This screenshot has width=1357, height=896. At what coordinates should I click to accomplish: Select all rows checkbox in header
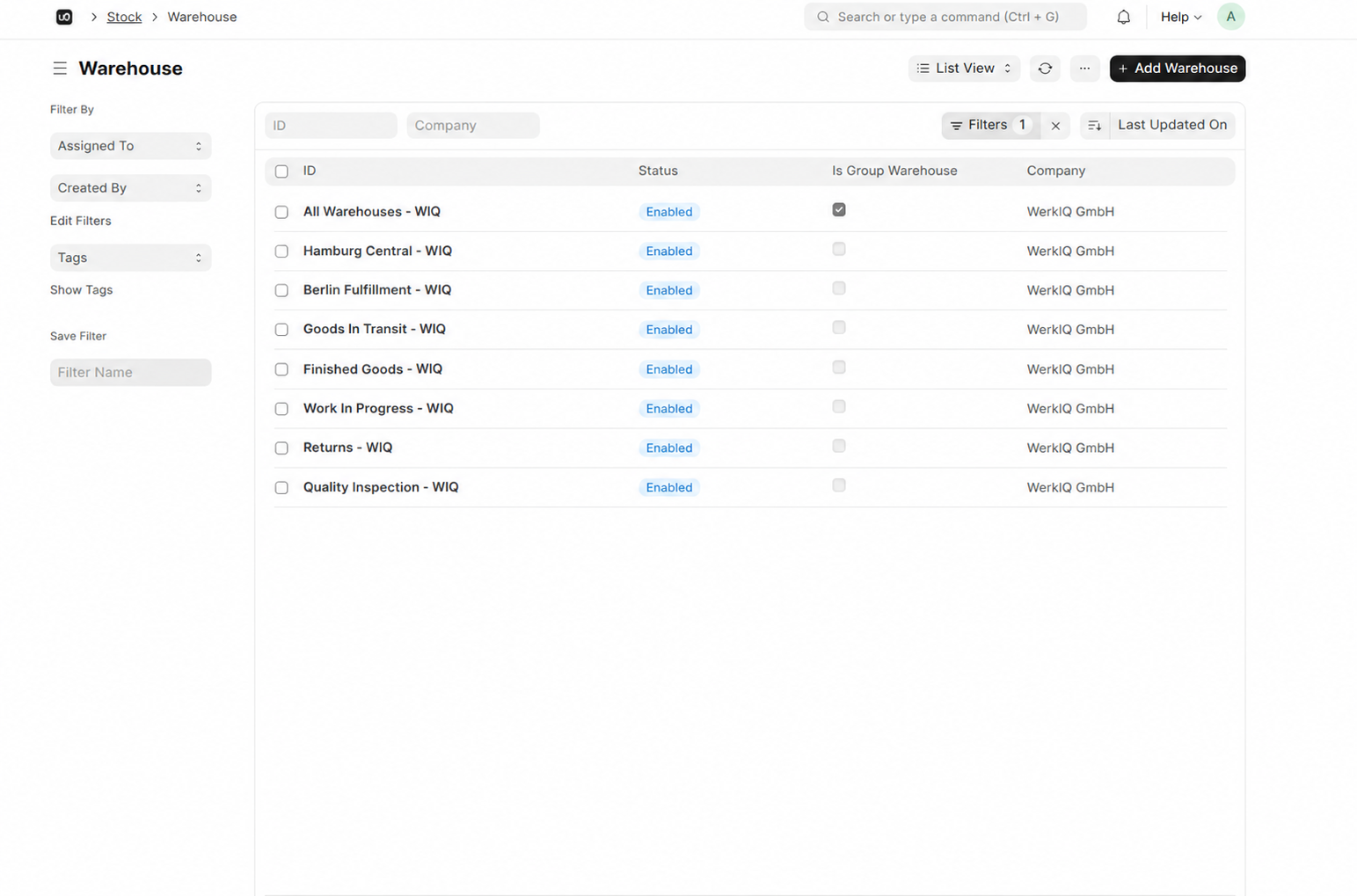click(281, 171)
